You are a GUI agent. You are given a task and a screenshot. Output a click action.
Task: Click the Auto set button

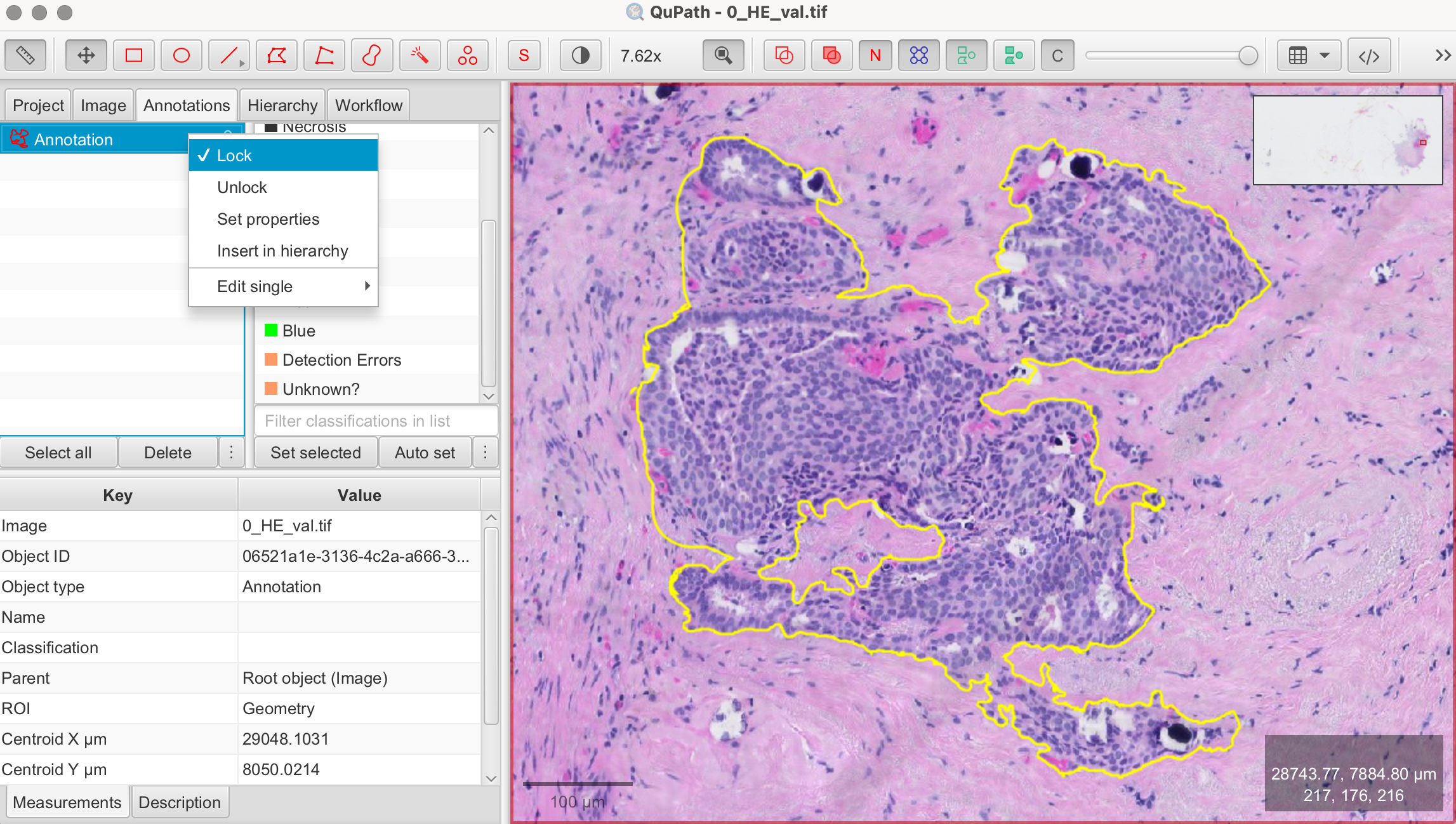[425, 453]
